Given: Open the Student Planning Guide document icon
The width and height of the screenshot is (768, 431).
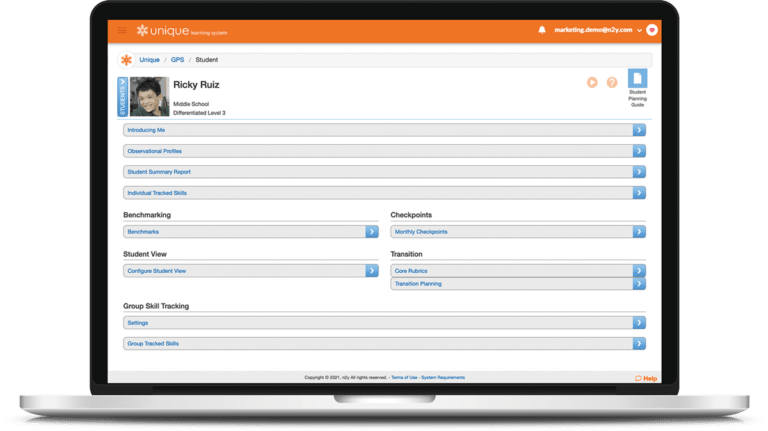Looking at the screenshot, I should [x=637, y=79].
